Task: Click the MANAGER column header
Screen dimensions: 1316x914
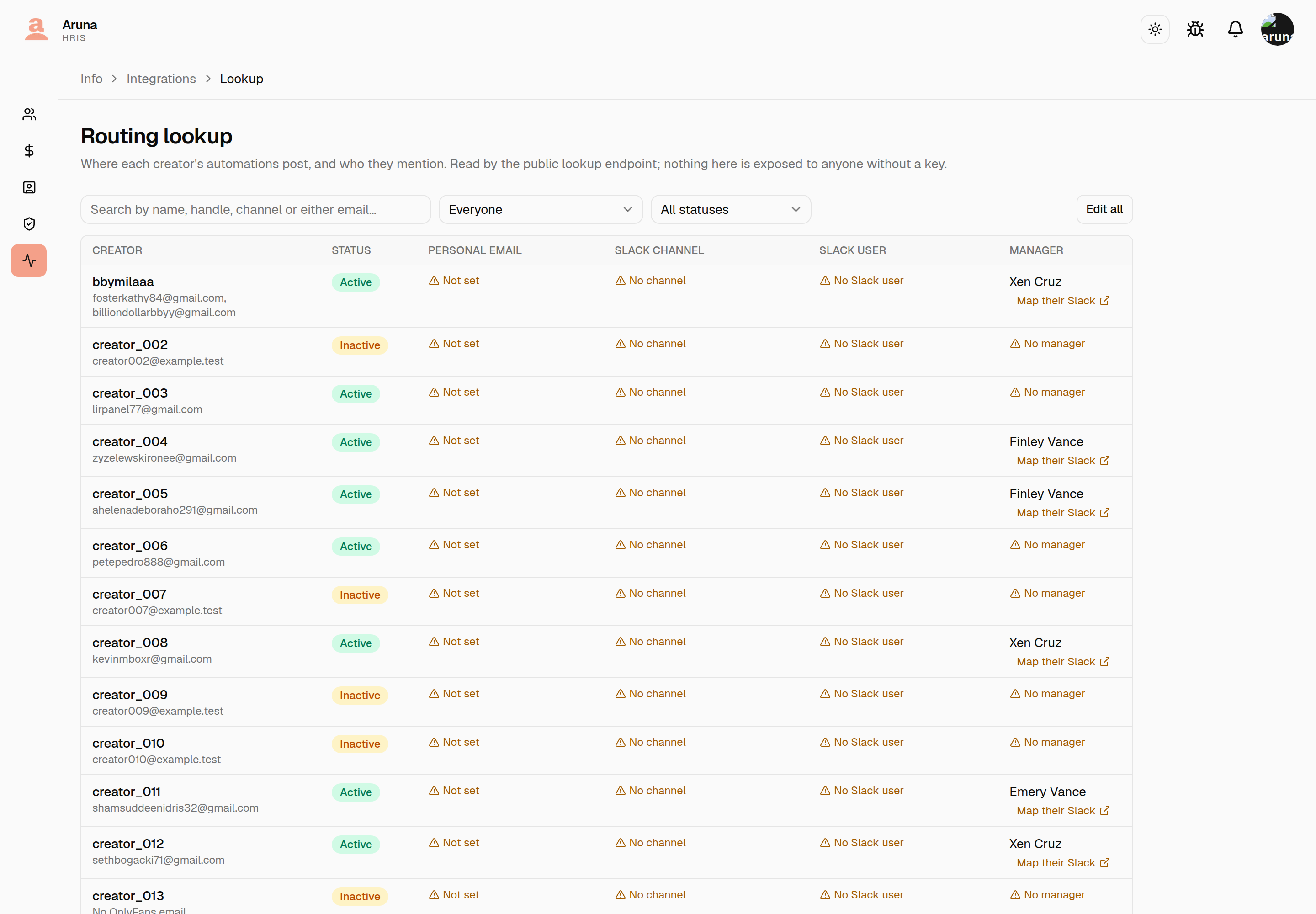Action: pyautogui.click(x=1035, y=251)
